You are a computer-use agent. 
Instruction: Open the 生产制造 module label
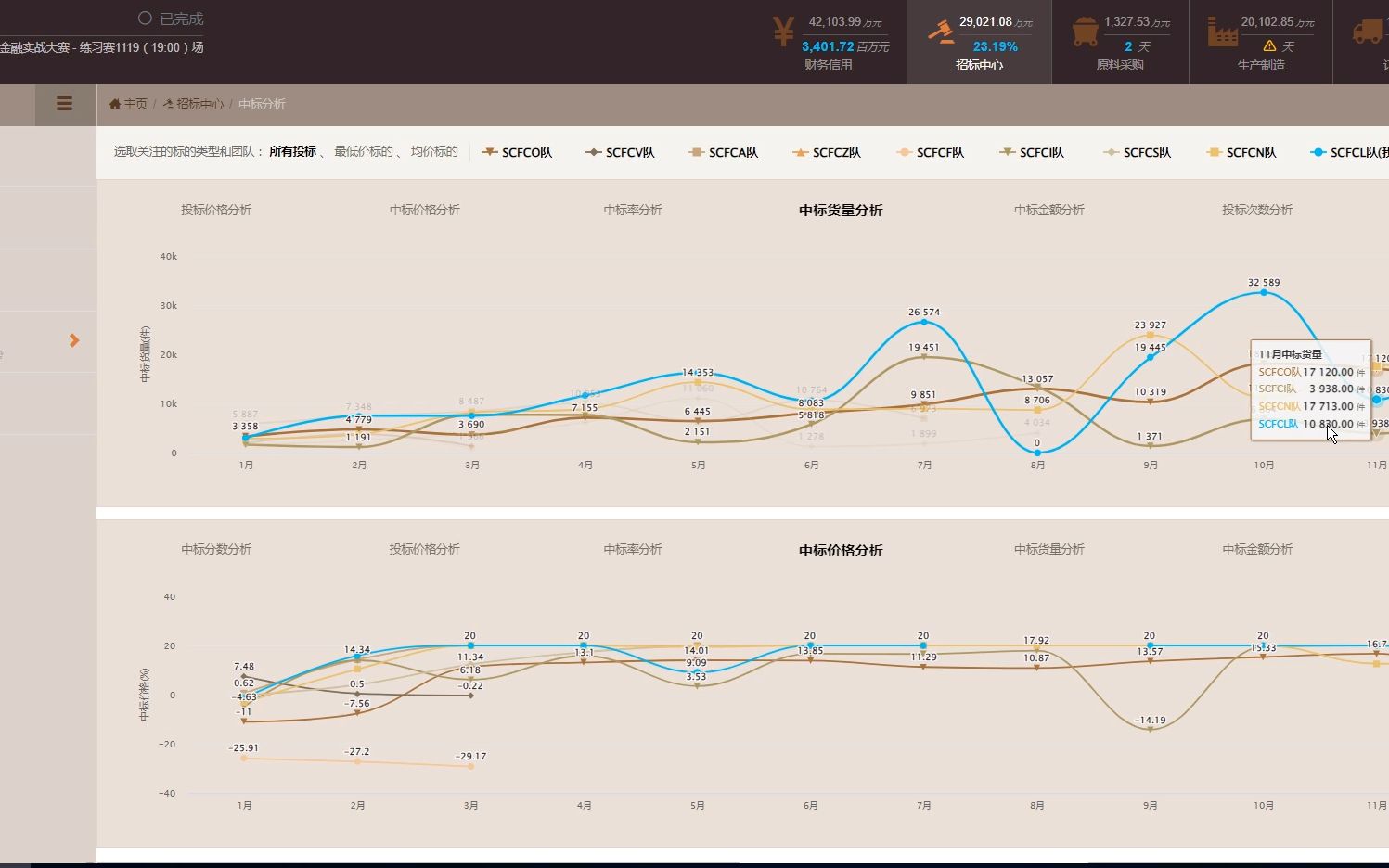1261,65
